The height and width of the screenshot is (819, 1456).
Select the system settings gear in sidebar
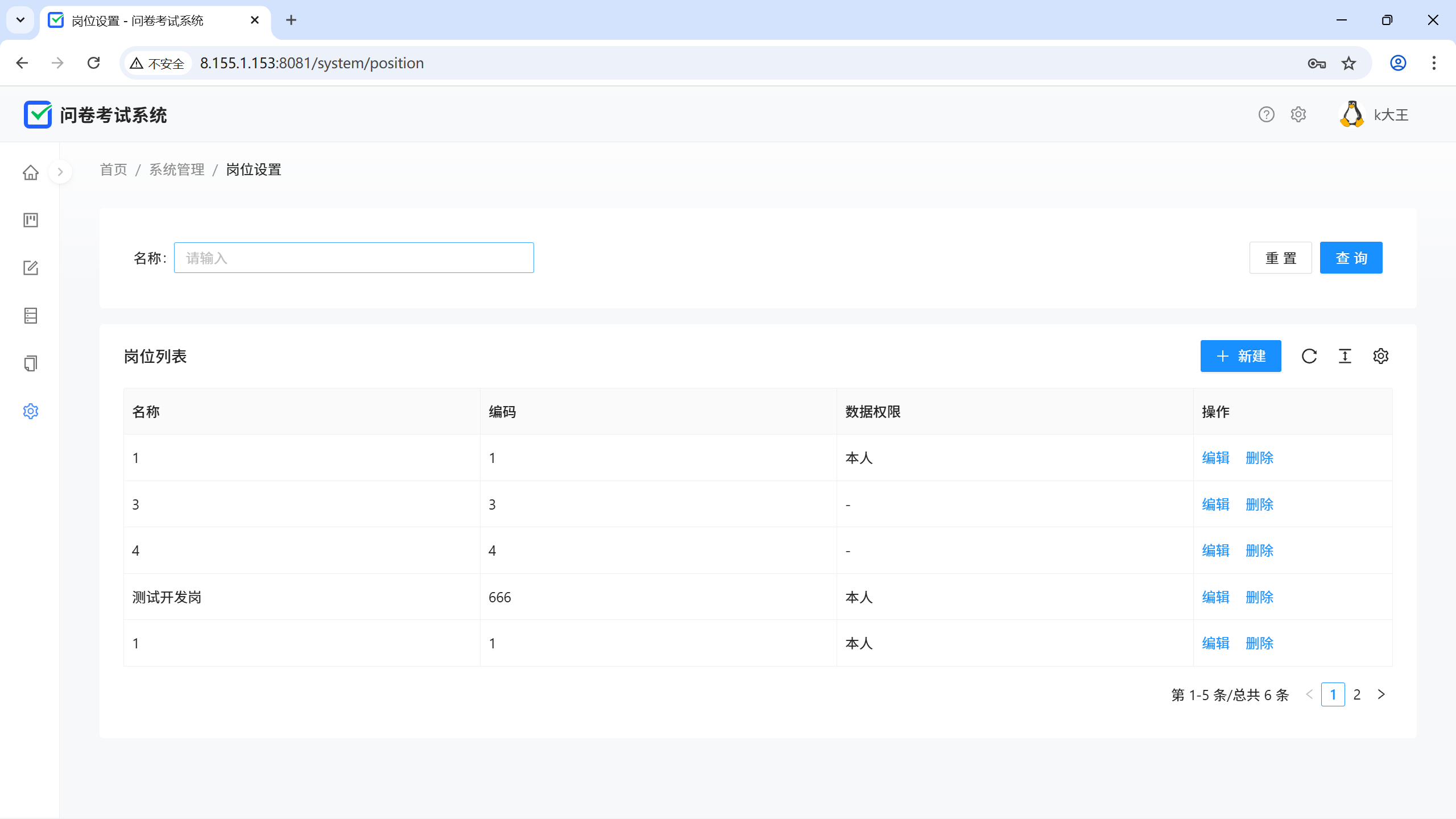click(x=31, y=411)
